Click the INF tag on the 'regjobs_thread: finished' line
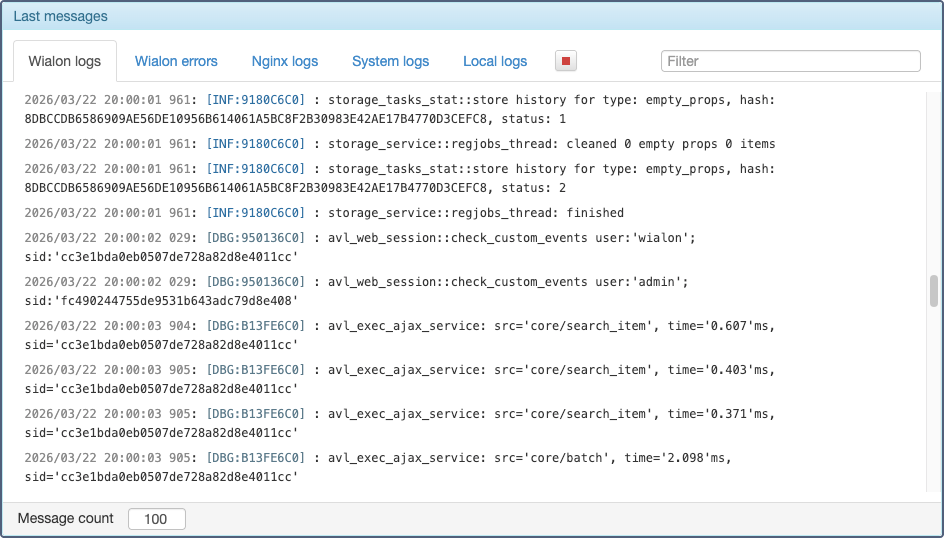Viewport: 944px width, 538px height. (255, 213)
